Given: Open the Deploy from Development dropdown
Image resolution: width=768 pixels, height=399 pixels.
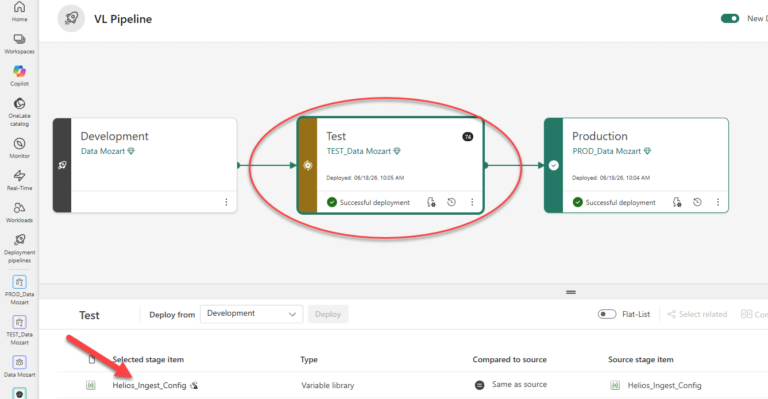Looking at the screenshot, I should point(251,314).
